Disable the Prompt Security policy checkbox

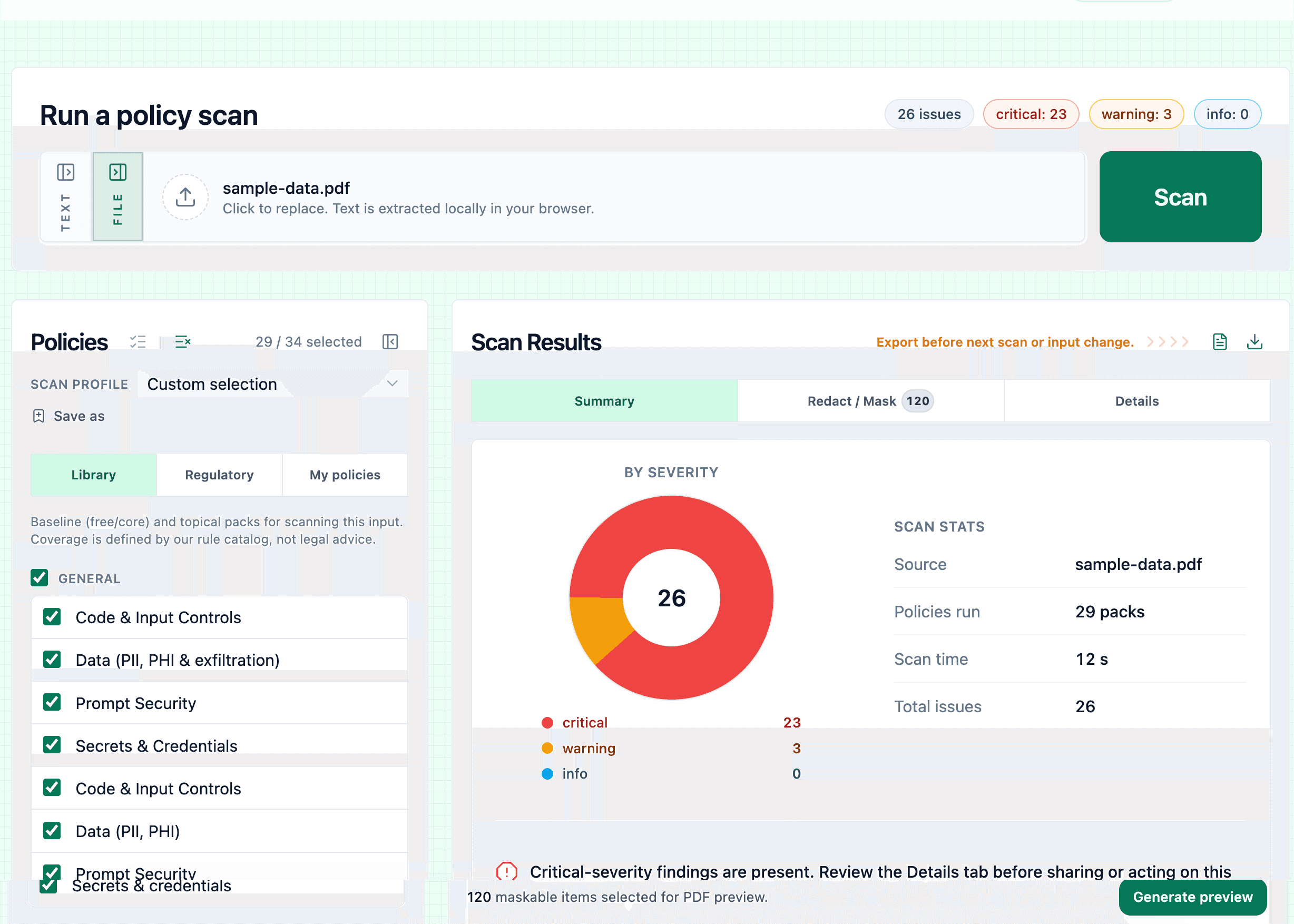[52, 702]
